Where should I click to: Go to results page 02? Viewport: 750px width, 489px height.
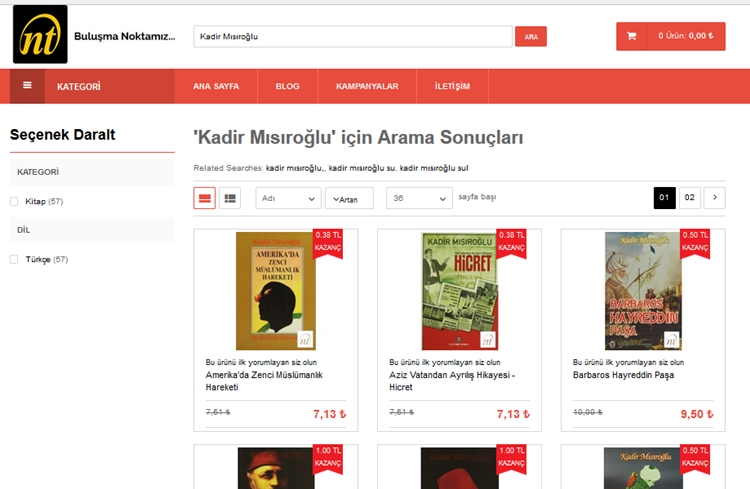pyautogui.click(x=689, y=198)
